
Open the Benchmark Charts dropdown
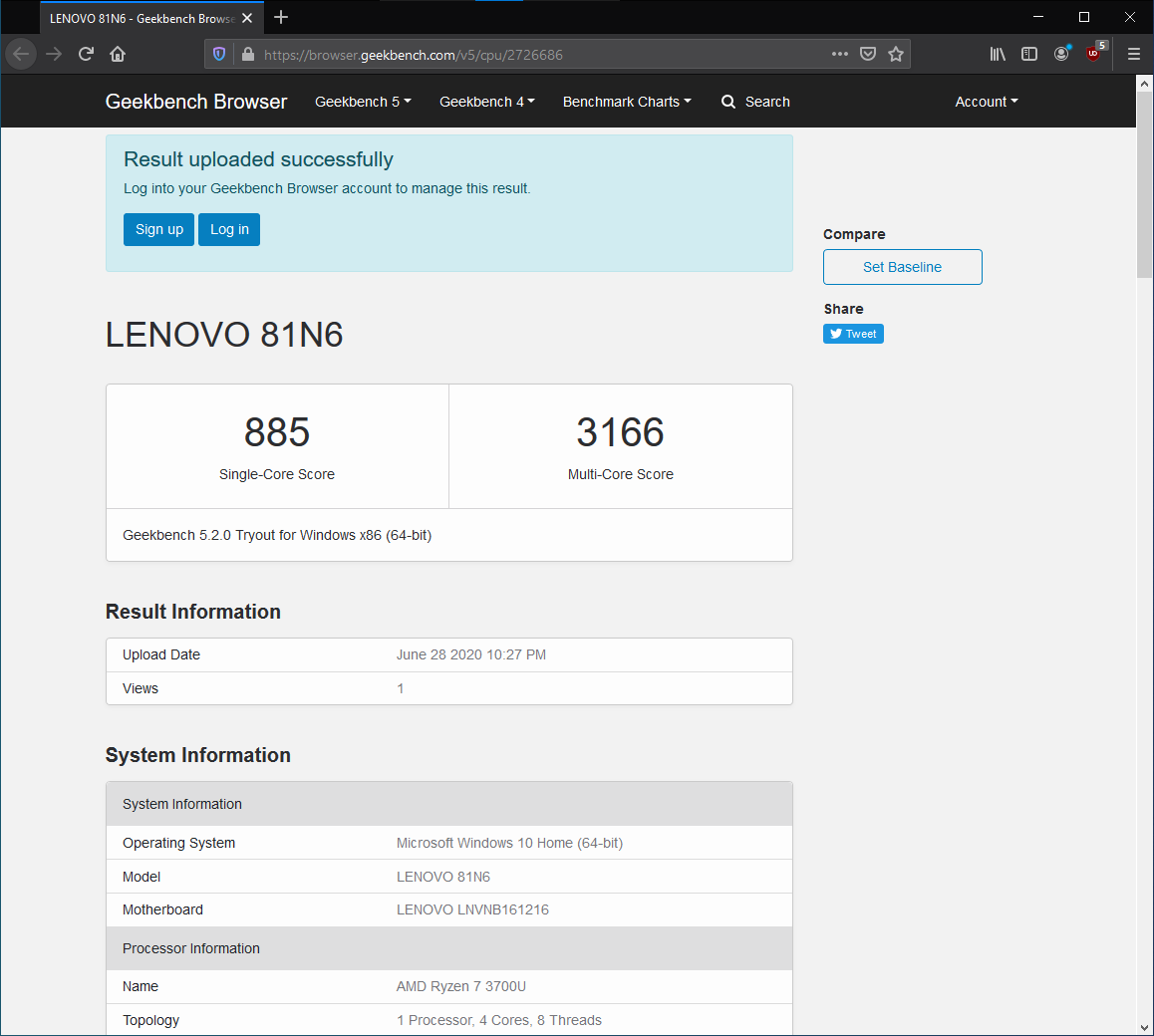(627, 102)
